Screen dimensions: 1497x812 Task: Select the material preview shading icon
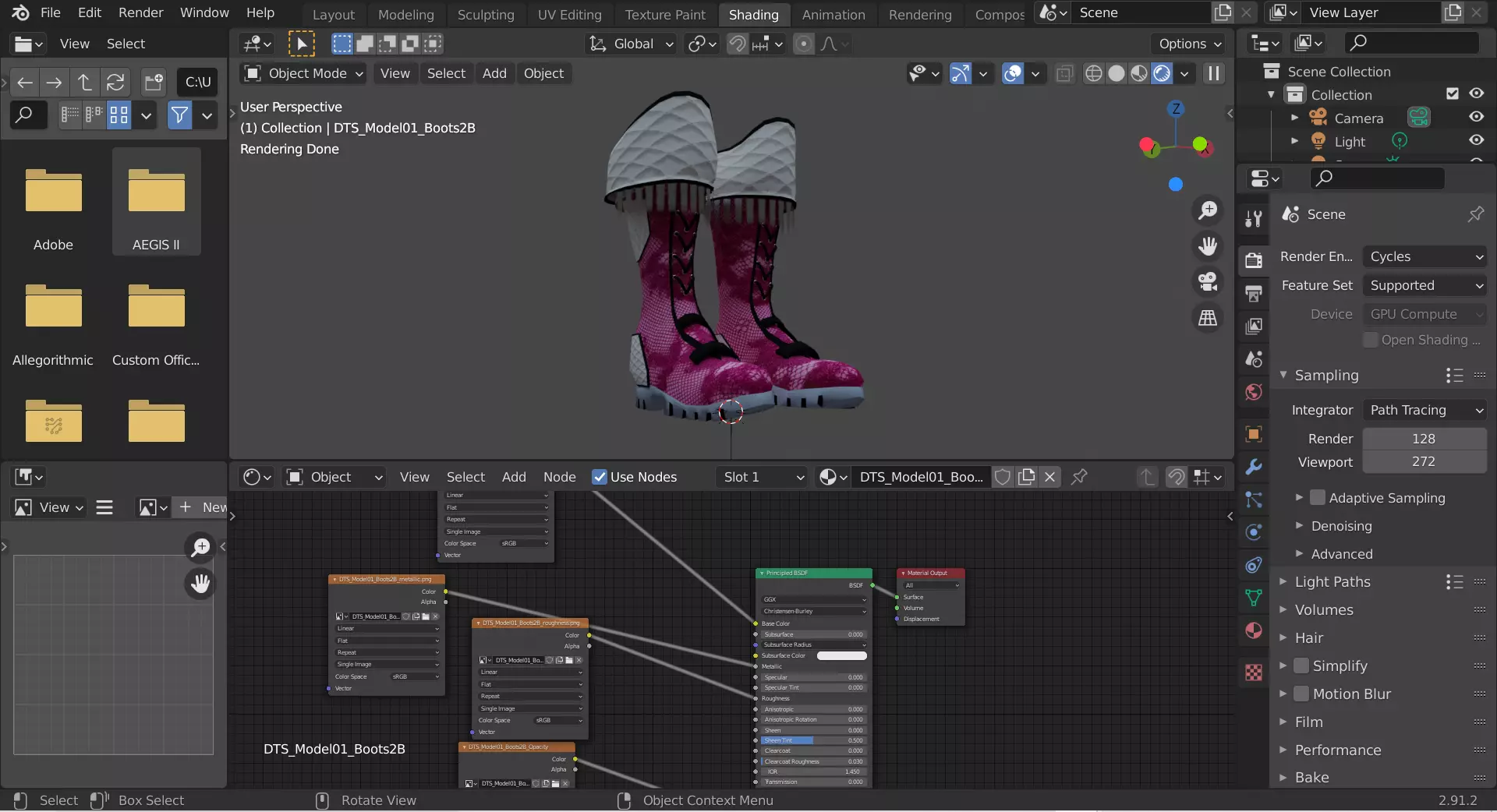pyautogui.click(x=1139, y=73)
